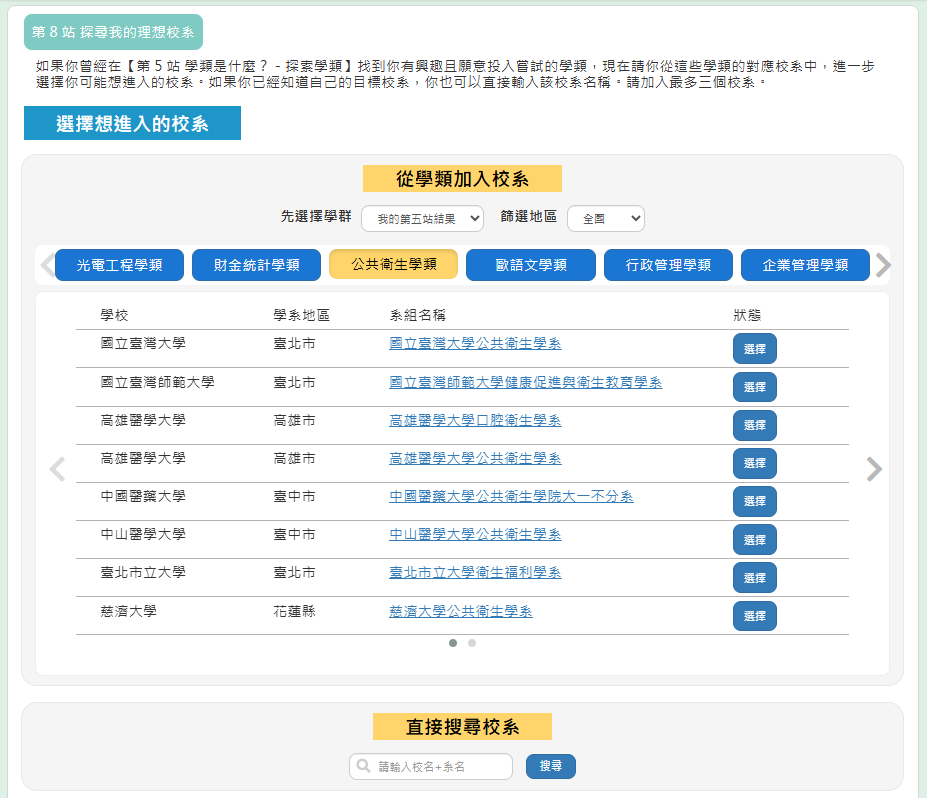Image resolution: width=927 pixels, height=798 pixels.
Task: Switch to 財金統計學類 tab
Action: [256, 265]
